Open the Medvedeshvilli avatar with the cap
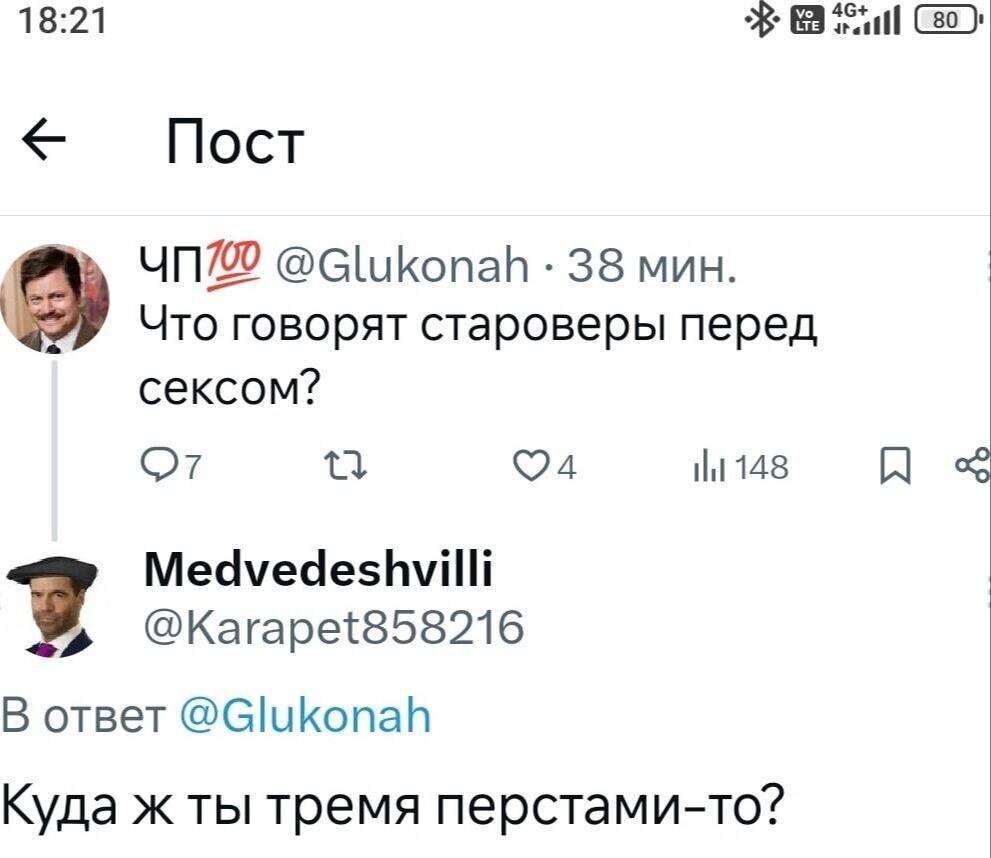991x858 pixels. click(57, 606)
